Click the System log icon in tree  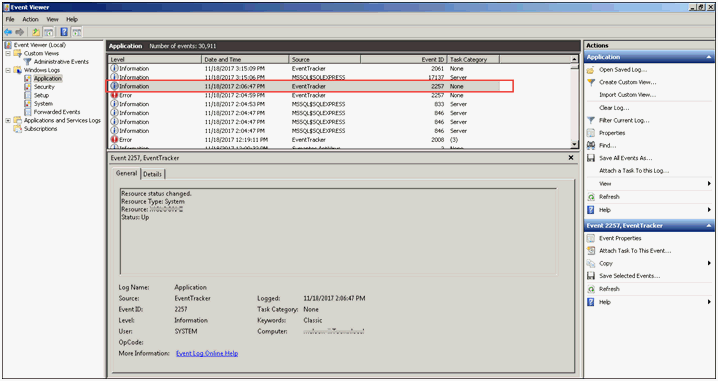[x=28, y=103]
